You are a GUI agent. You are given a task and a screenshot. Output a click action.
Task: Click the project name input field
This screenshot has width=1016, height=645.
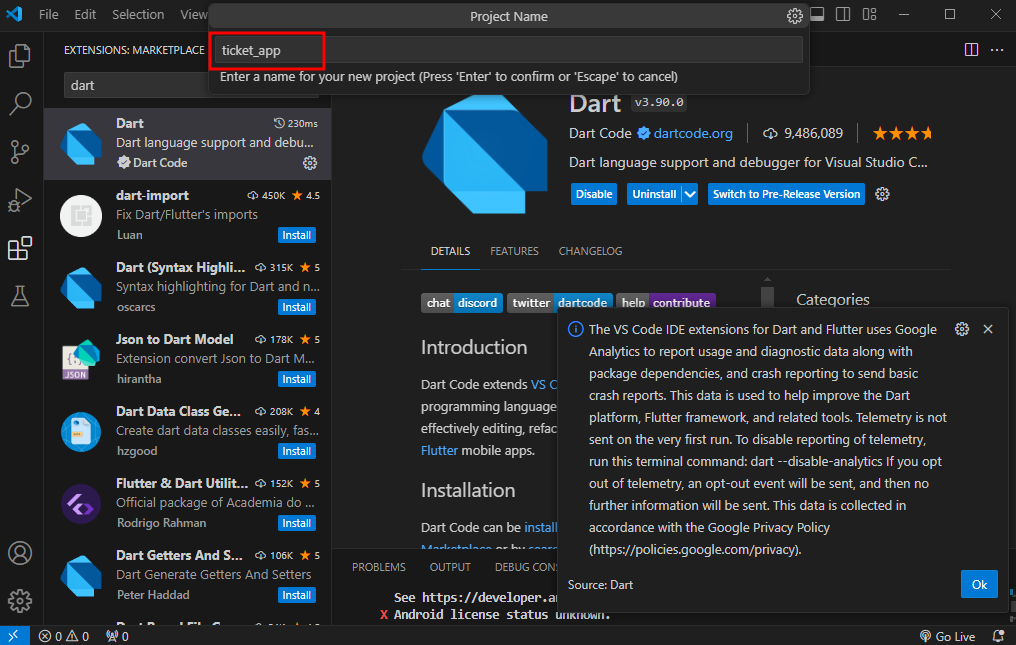tap(509, 50)
